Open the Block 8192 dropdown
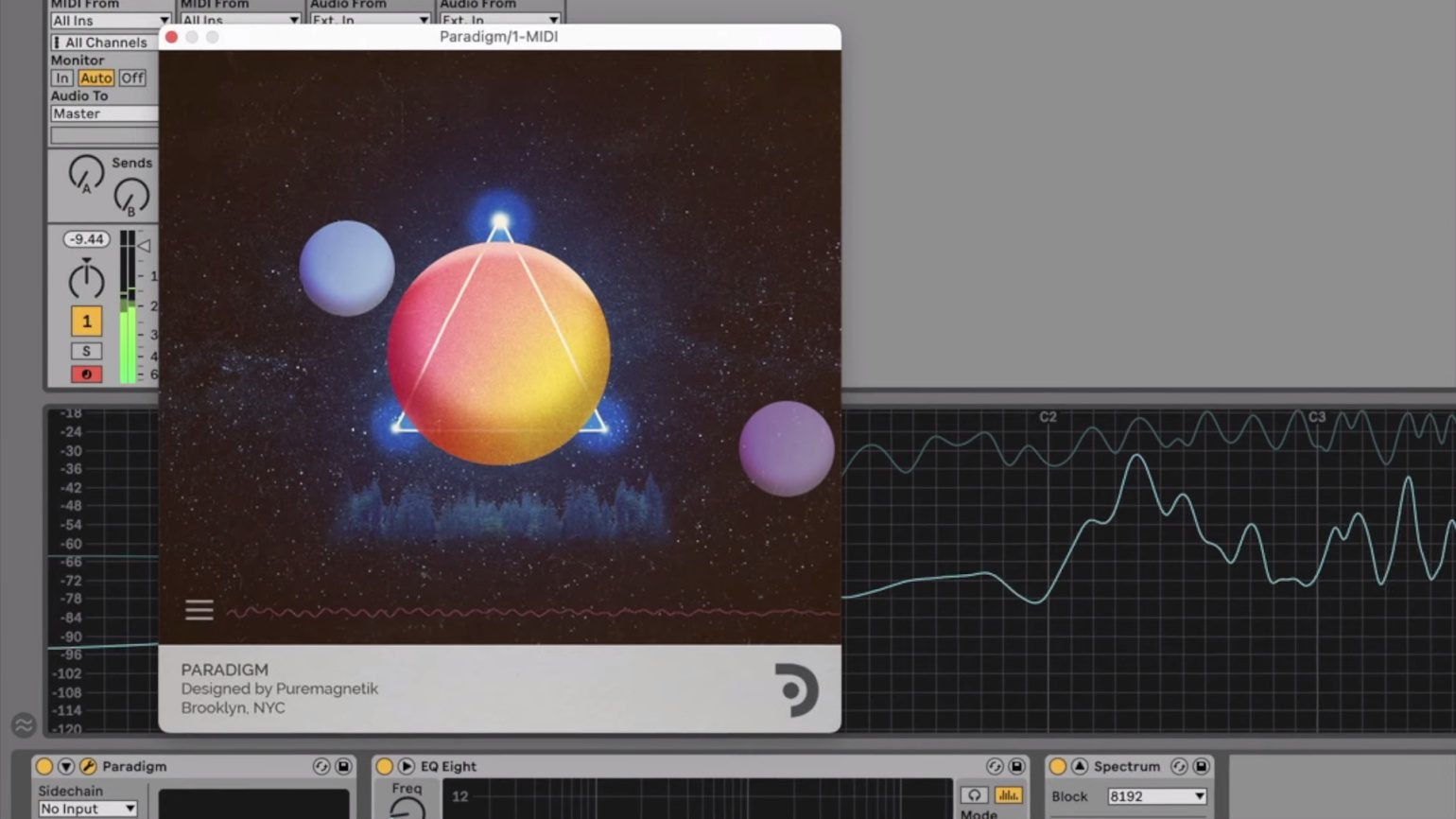This screenshot has width=1456, height=819. pyautogui.click(x=1157, y=796)
